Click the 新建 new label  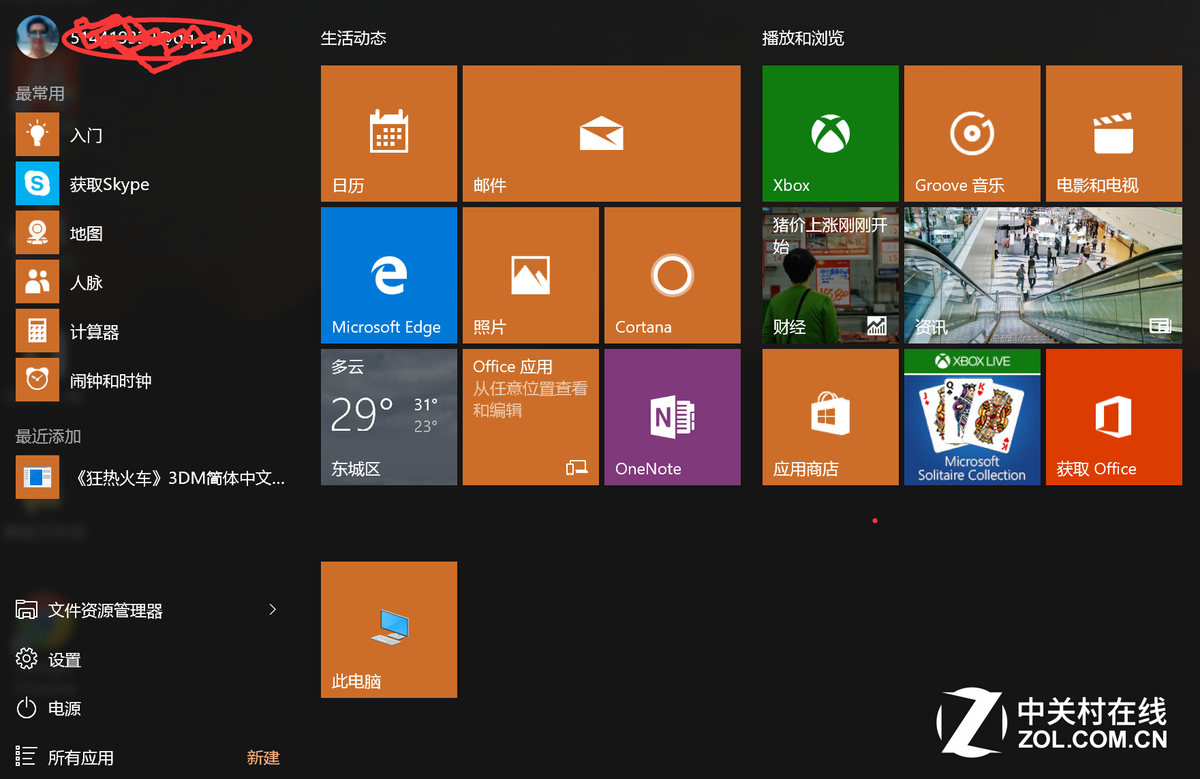click(263, 757)
